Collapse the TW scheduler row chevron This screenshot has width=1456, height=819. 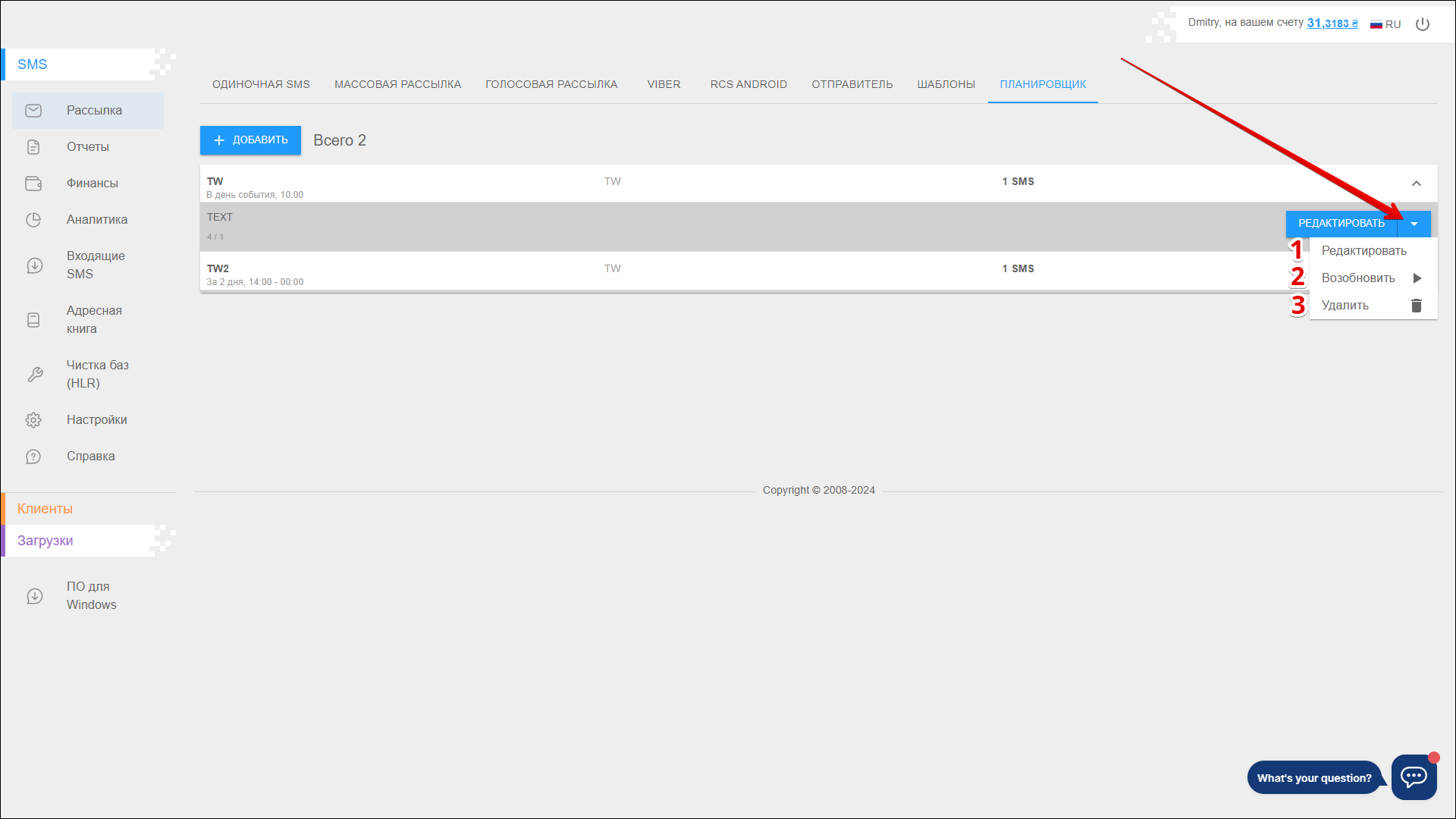coord(1416,184)
